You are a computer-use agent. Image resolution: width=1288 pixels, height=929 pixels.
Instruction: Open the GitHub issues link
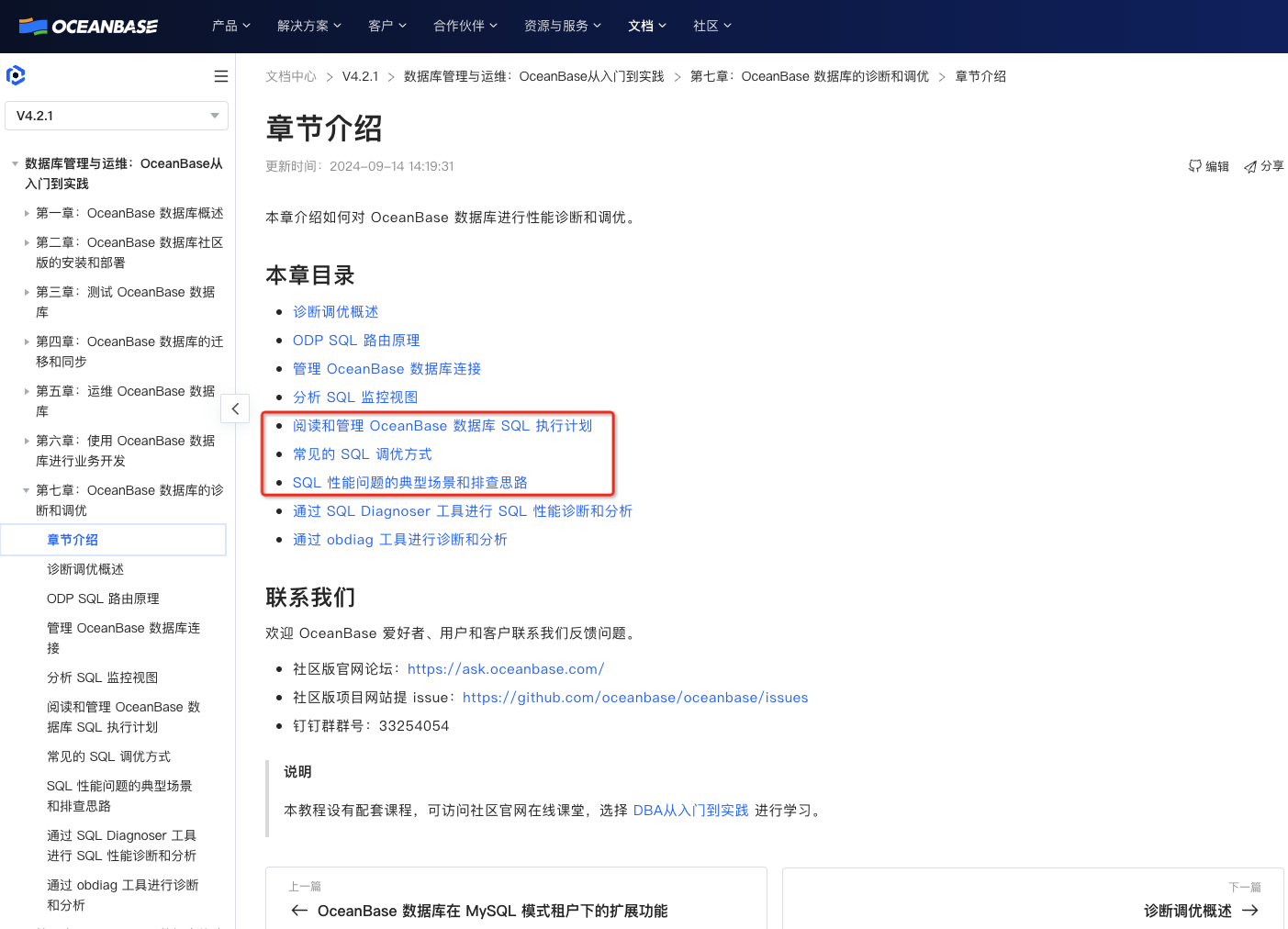pyautogui.click(x=635, y=697)
